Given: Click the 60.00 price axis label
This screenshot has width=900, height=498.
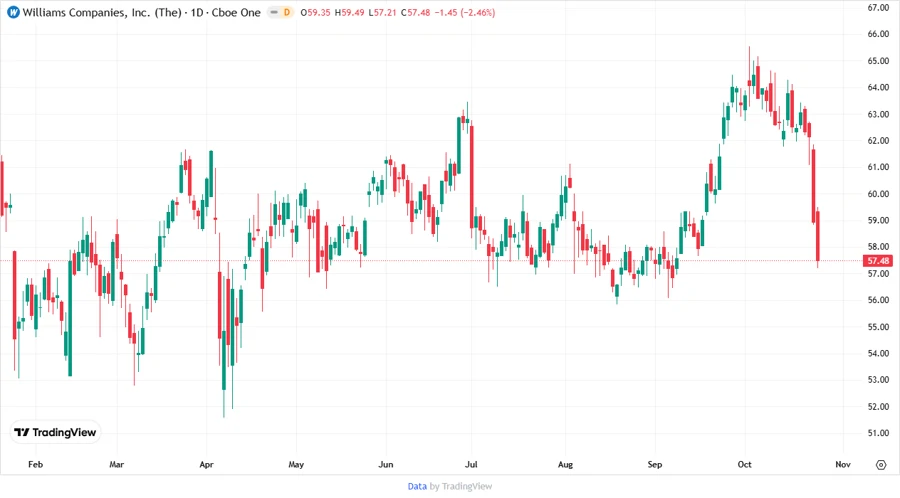Looking at the screenshot, I should (x=878, y=194).
